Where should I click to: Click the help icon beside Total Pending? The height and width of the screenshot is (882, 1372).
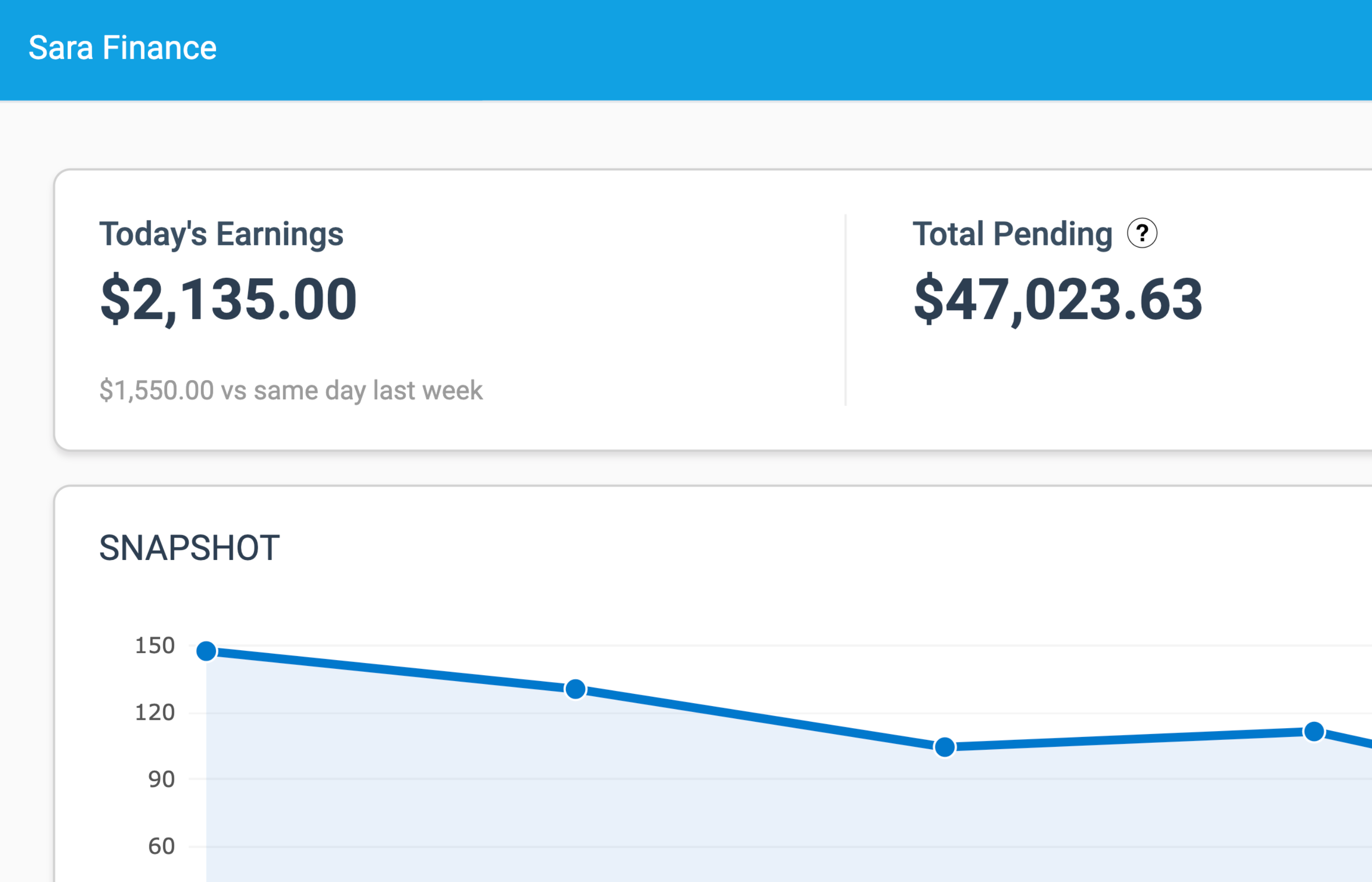[x=1142, y=233]
